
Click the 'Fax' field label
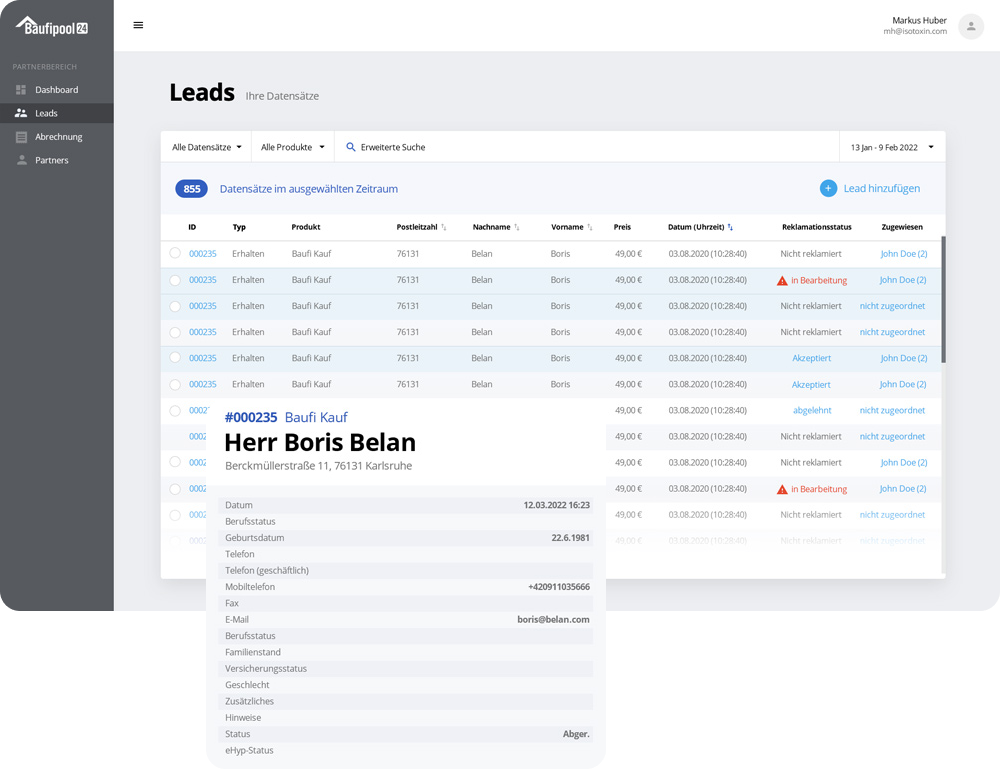click(232, 603)
